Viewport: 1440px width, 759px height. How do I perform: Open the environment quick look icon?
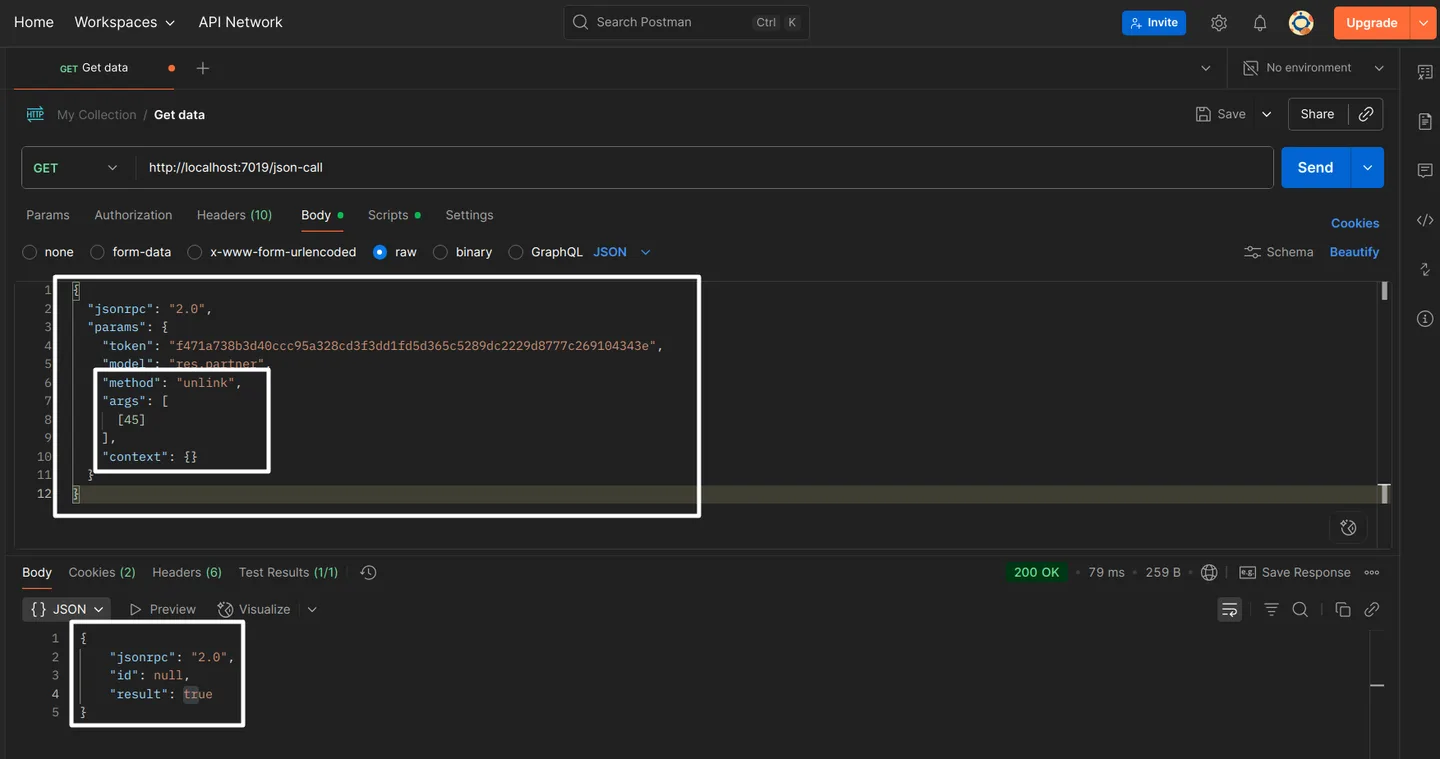[1250, 68]
